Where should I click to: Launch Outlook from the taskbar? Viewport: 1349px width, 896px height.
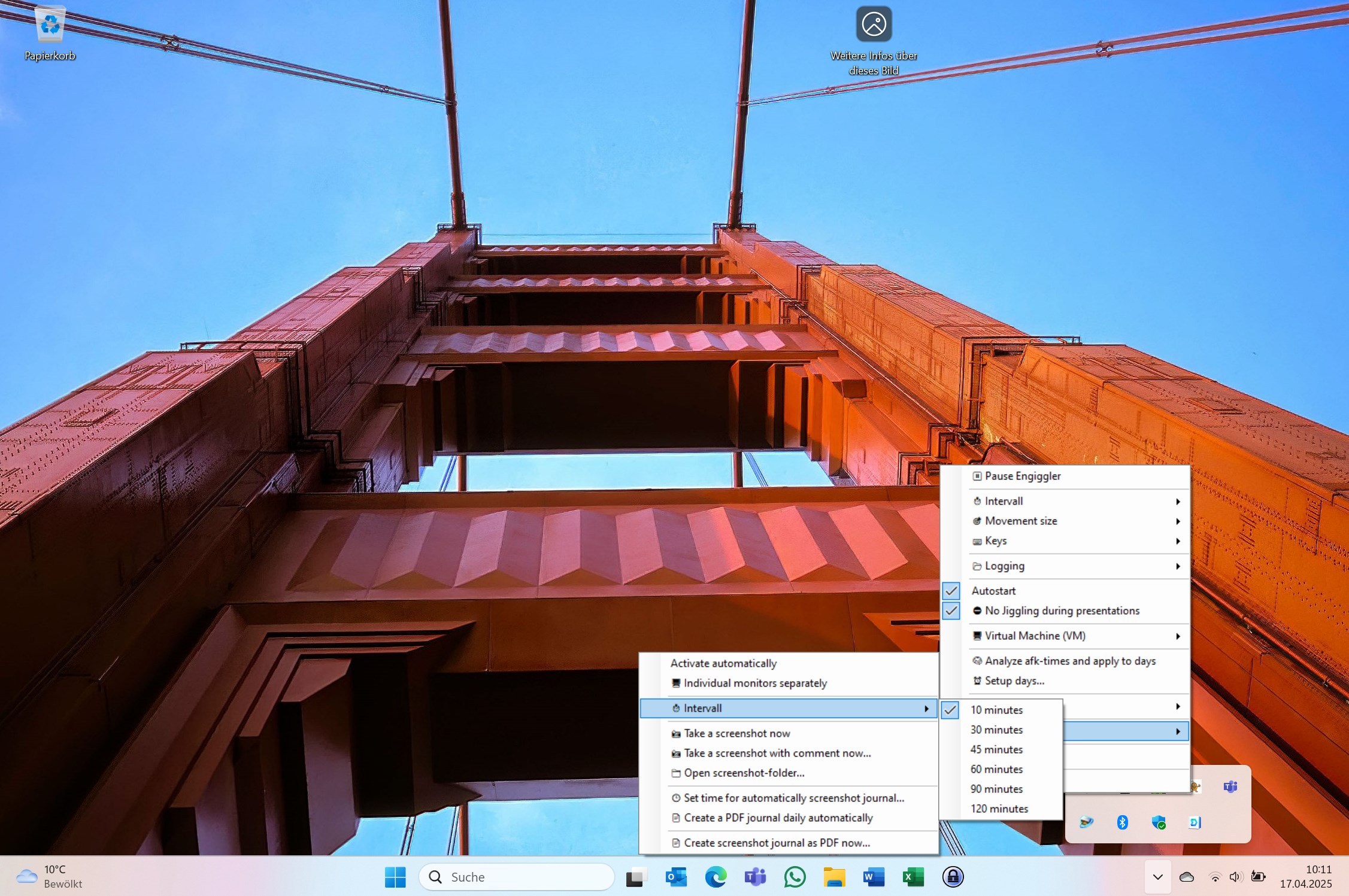pyautogui.click(x=676, y=877)
